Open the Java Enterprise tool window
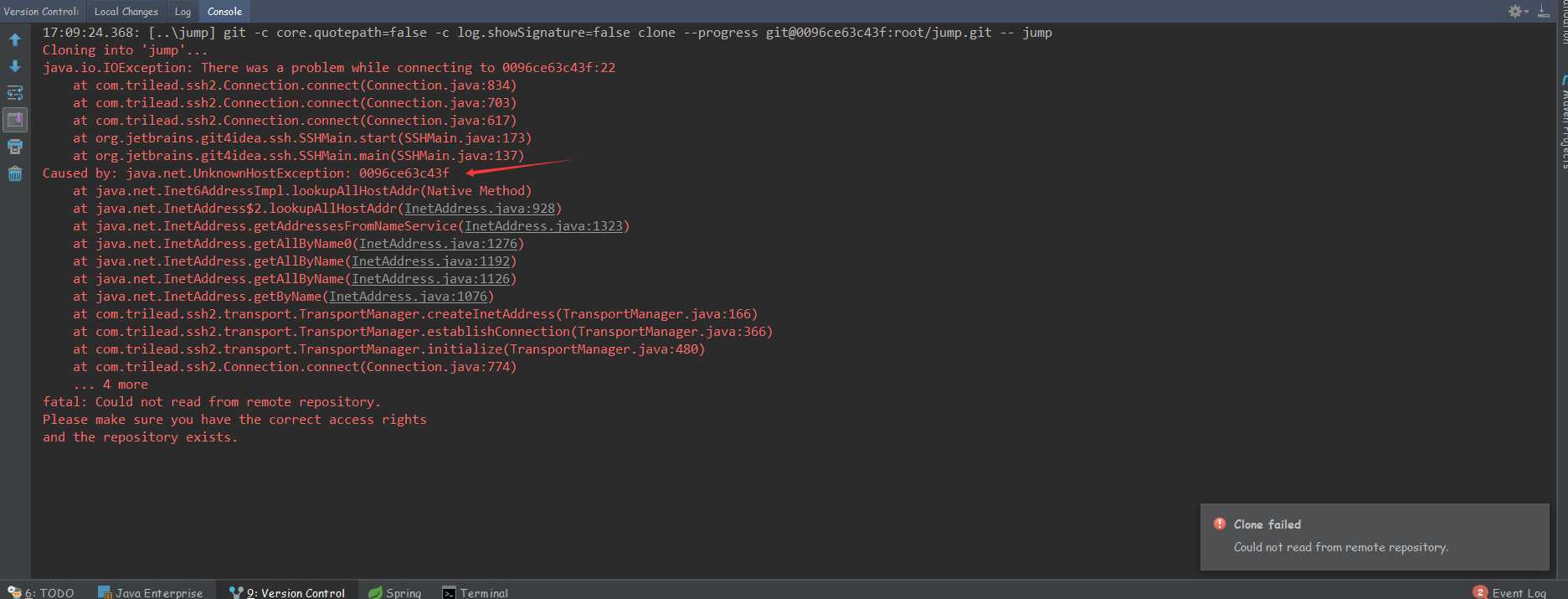The image size is (1568, 599). (x=151, y=592)
